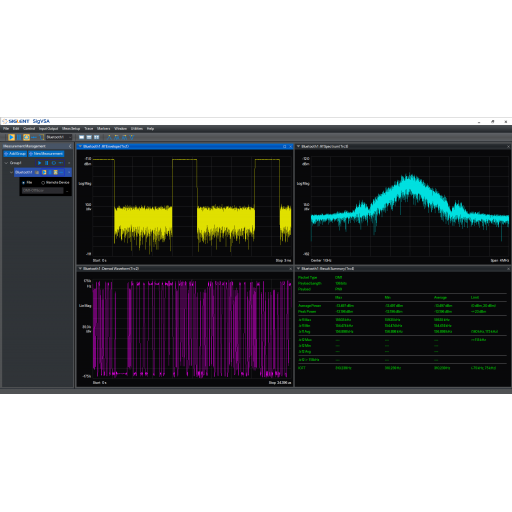
Task: Select the Remote Device radio button
Action: click(x=43, y=183)
